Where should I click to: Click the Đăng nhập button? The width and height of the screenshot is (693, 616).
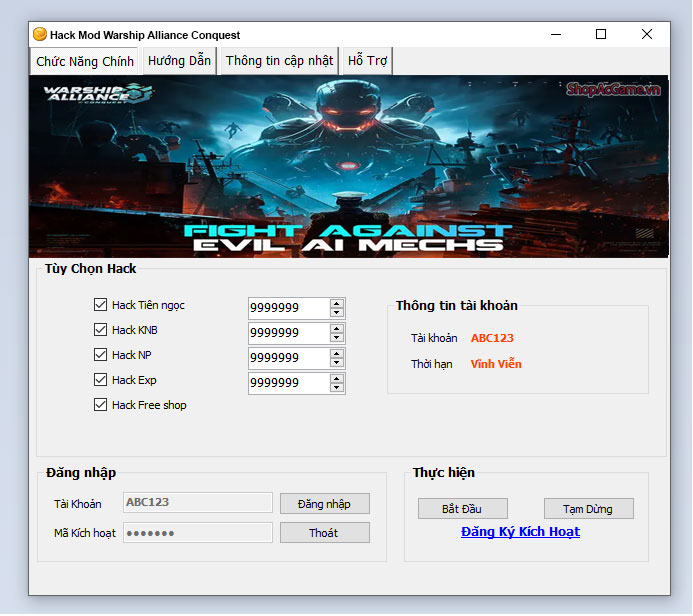coord(324,504)
